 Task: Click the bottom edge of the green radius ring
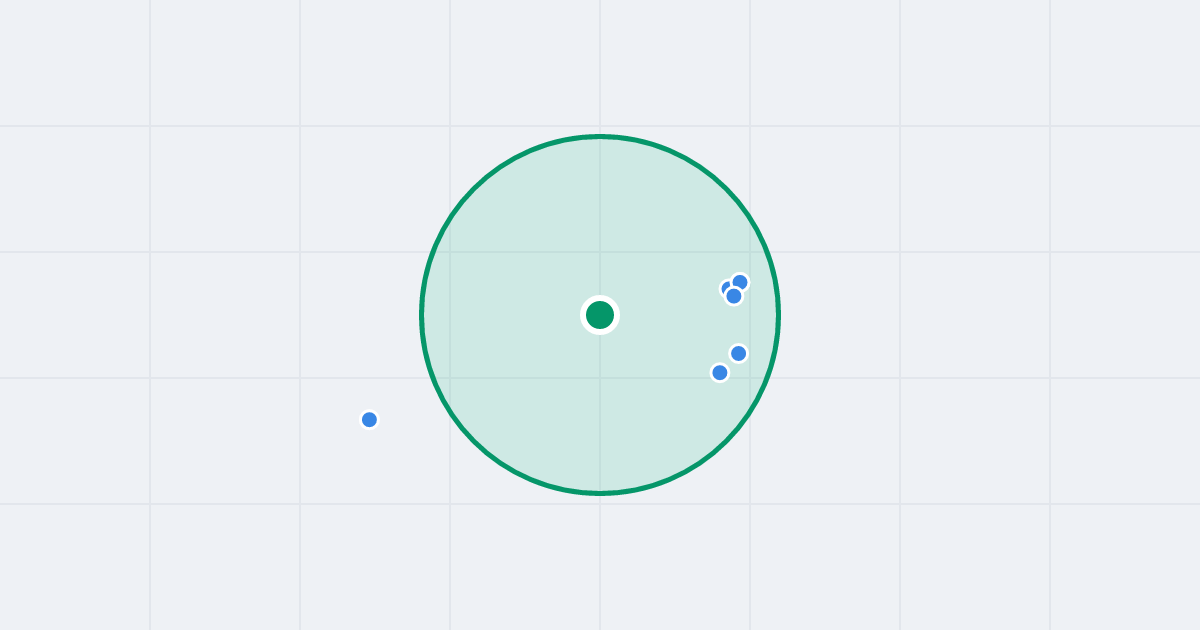click(x=600, y=493)
